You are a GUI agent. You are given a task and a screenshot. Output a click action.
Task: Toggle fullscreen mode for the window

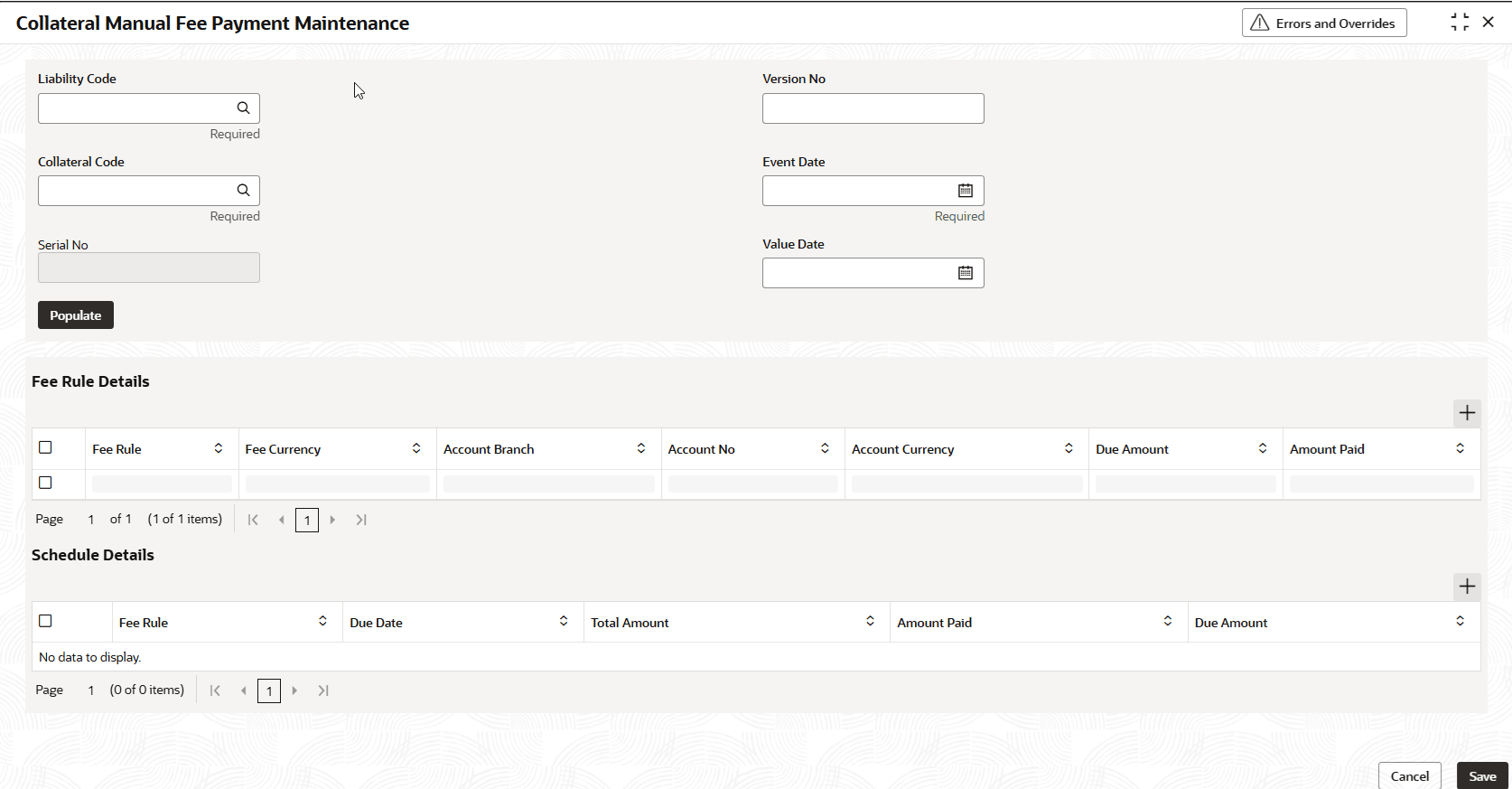[x=1460, y=23]
